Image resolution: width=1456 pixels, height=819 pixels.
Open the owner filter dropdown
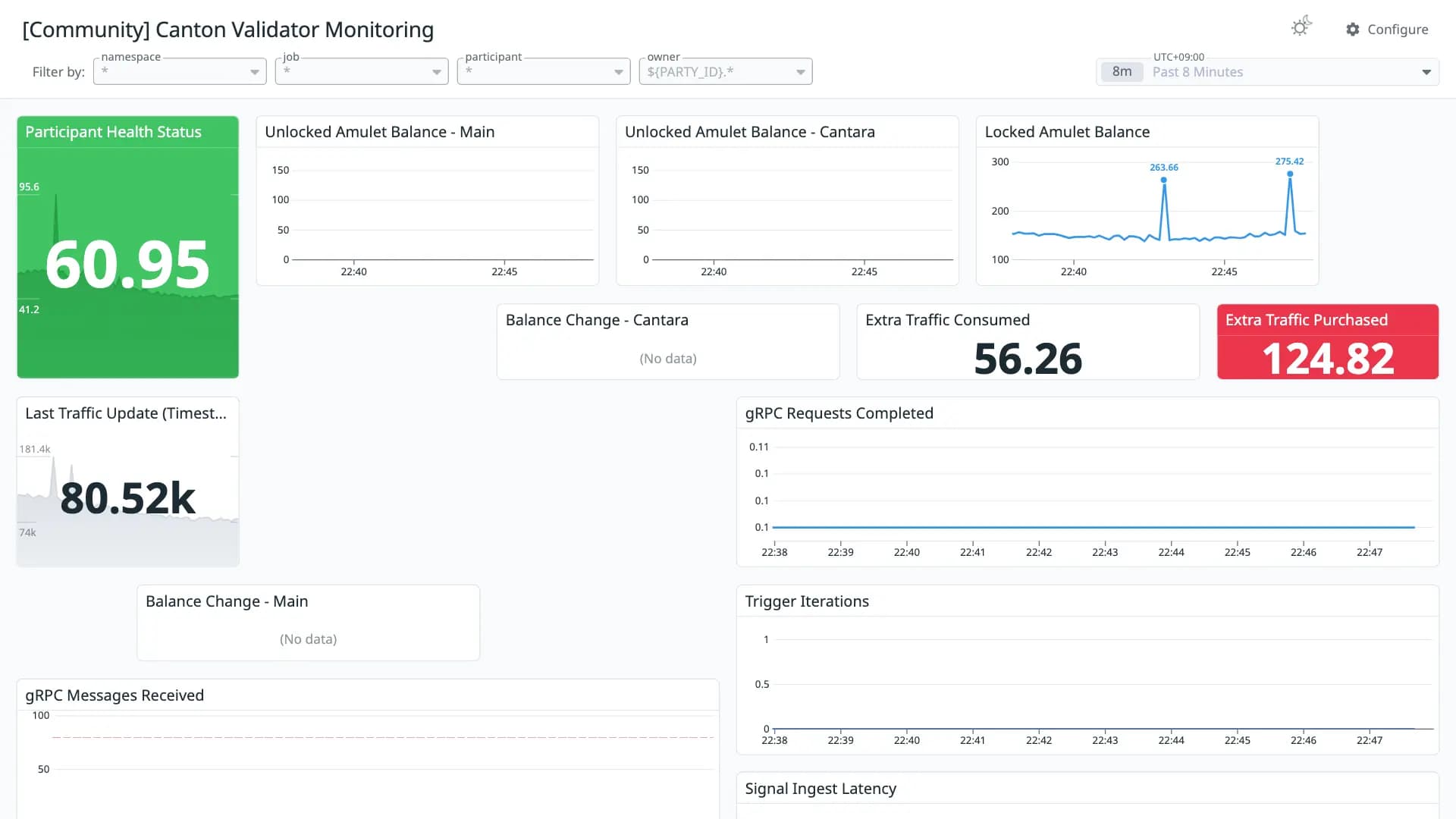(726, 71)
